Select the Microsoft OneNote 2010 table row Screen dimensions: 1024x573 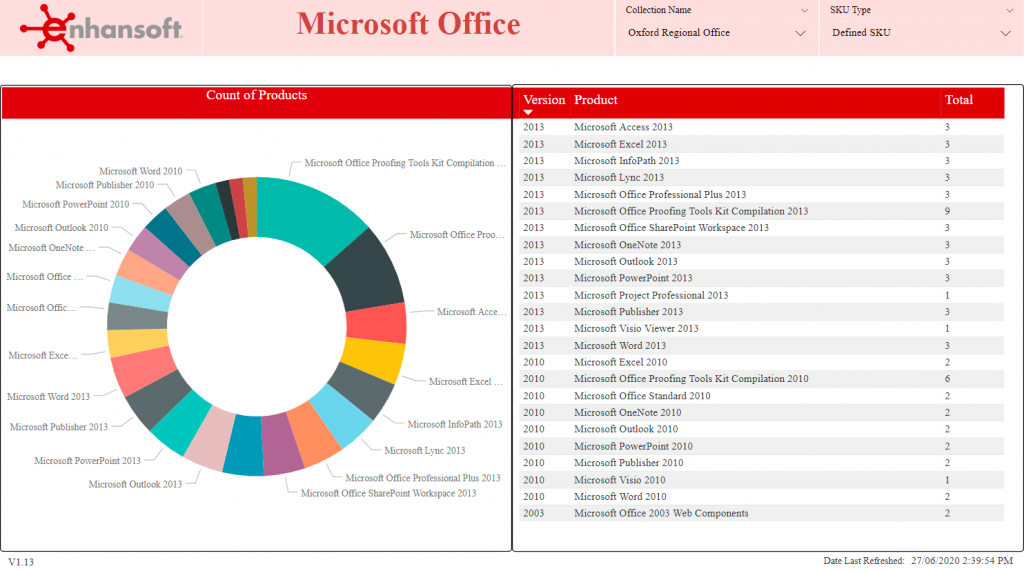(761, 413)
